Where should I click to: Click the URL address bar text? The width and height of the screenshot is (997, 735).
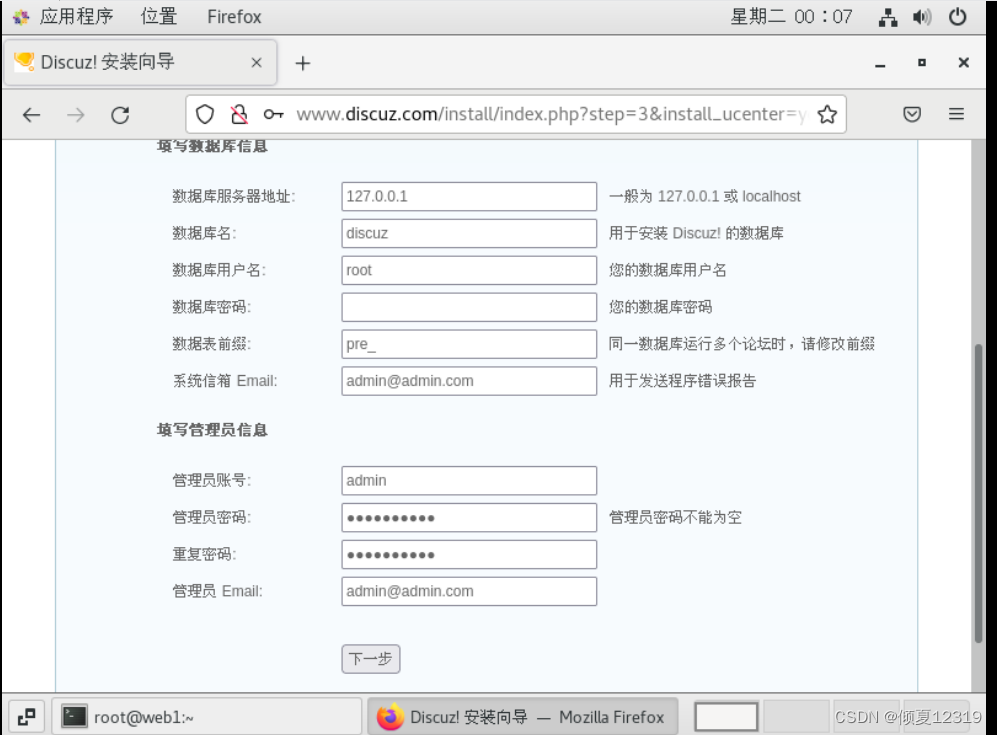[551, 114]
